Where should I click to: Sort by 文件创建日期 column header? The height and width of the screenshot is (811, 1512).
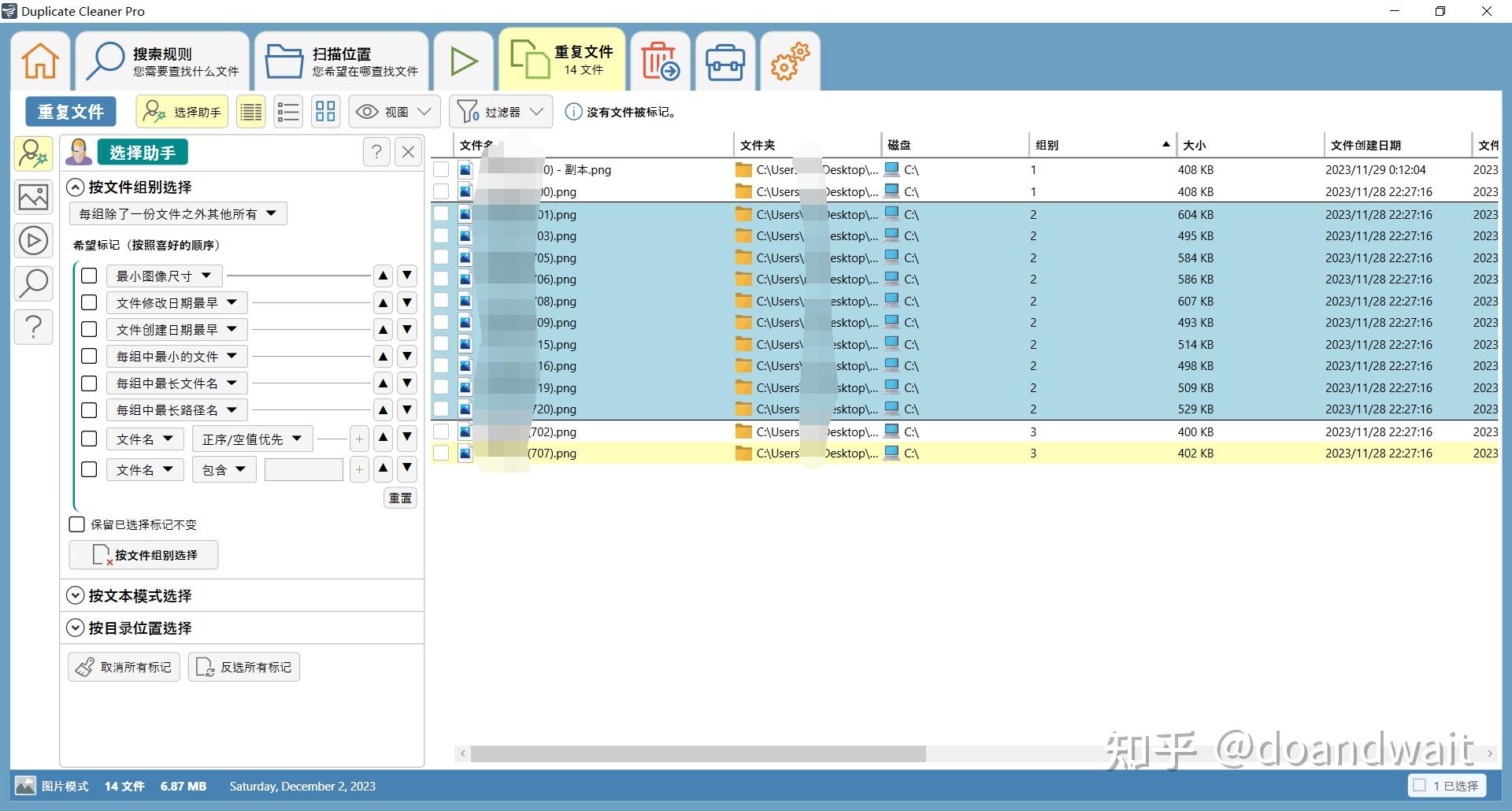(x=1397, y=145)
